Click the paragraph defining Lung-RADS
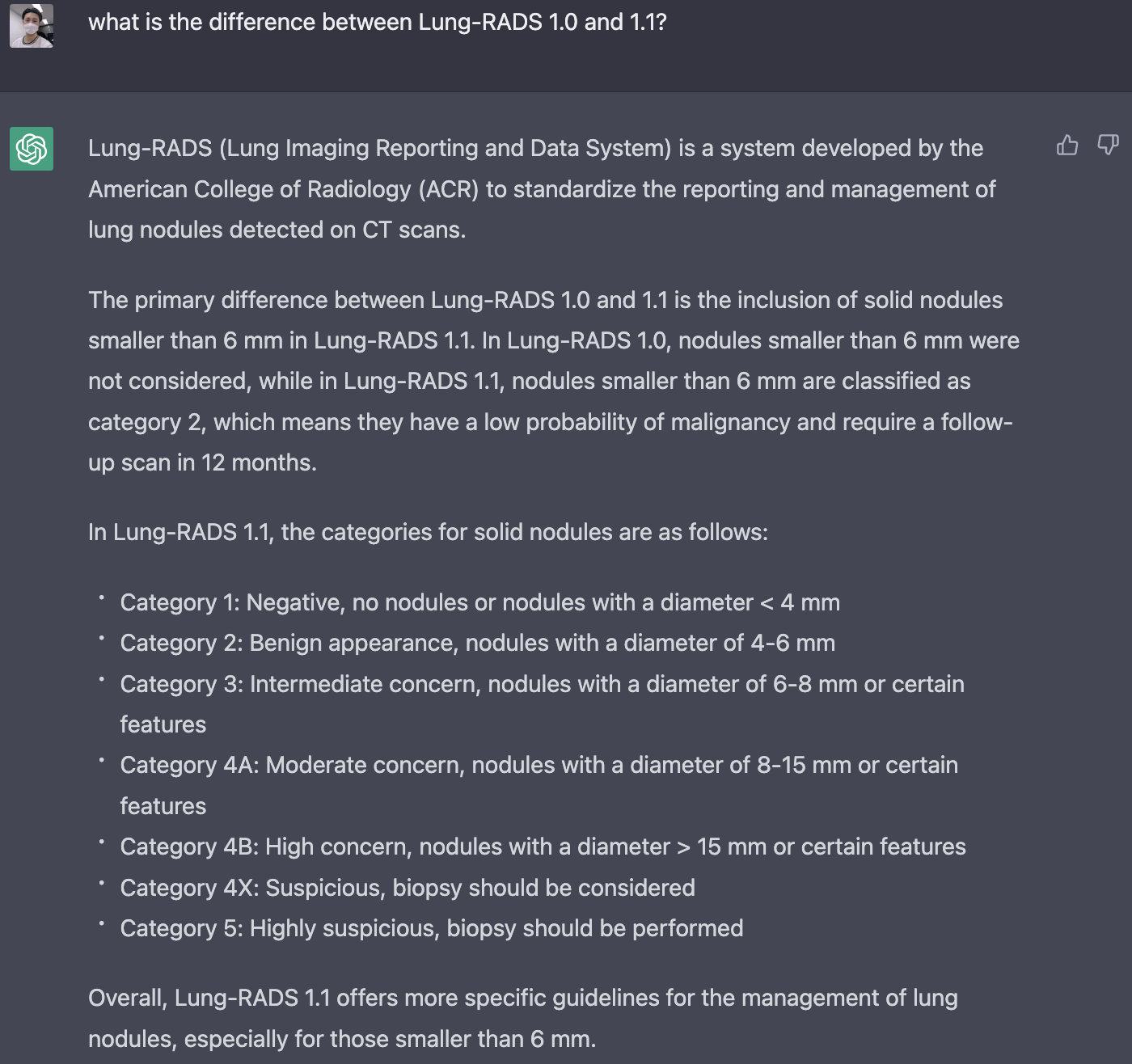 pos(542,189)
